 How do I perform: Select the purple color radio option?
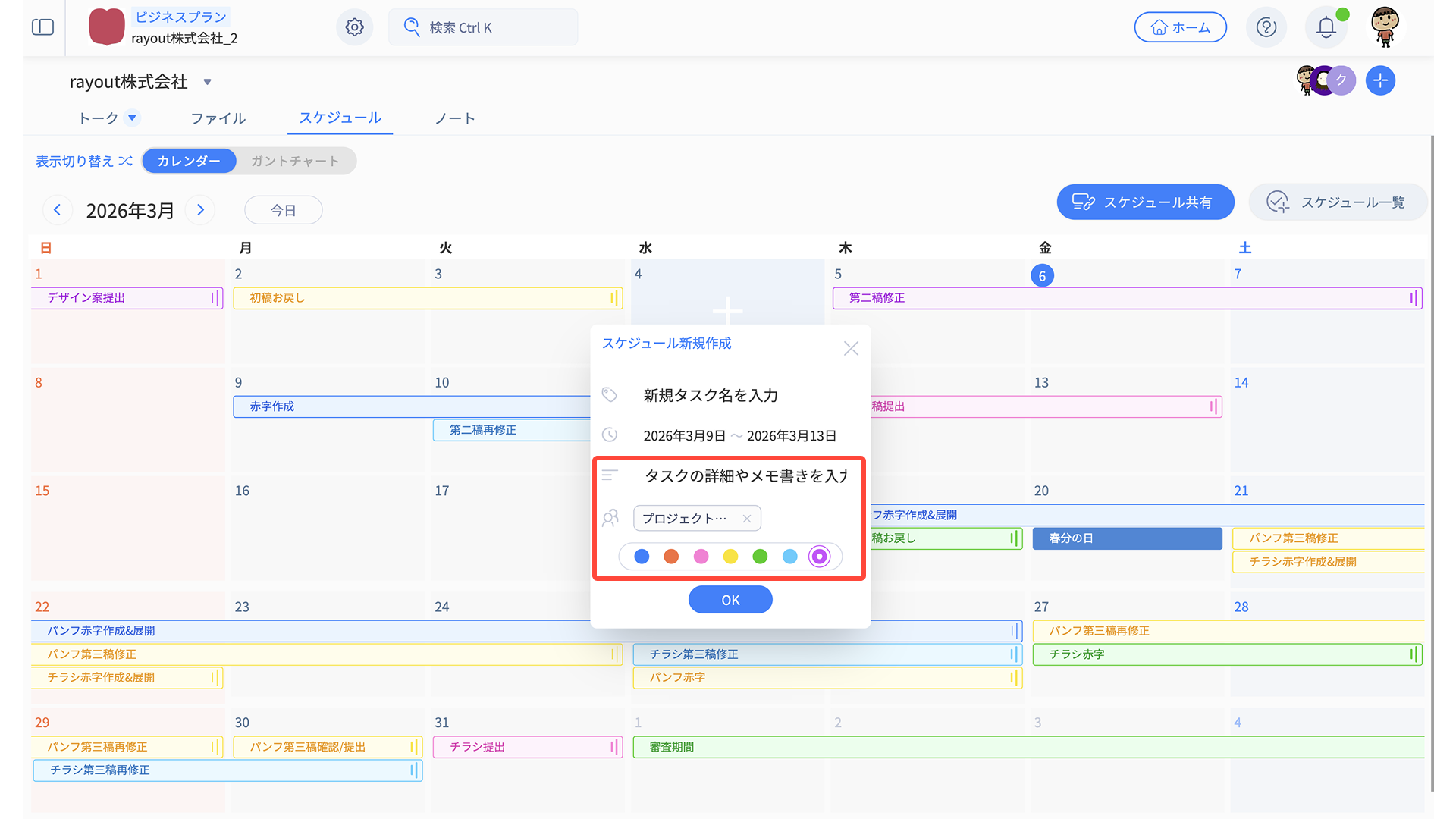(819, 557)
